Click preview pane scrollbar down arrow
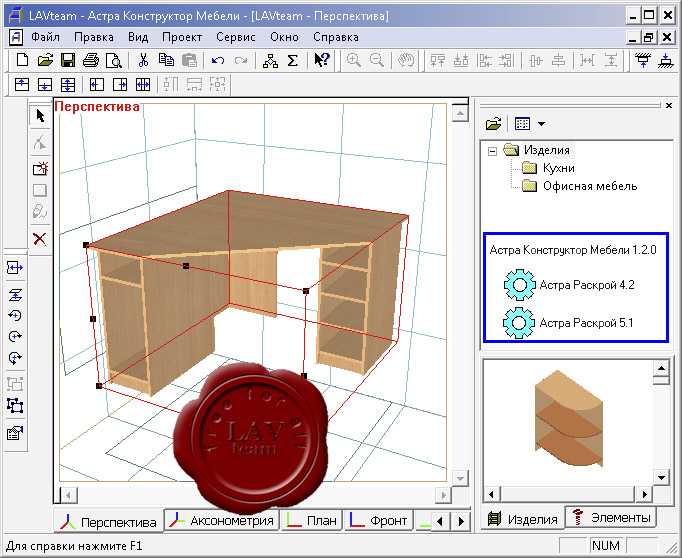The image size is (682, 558). 661,478
